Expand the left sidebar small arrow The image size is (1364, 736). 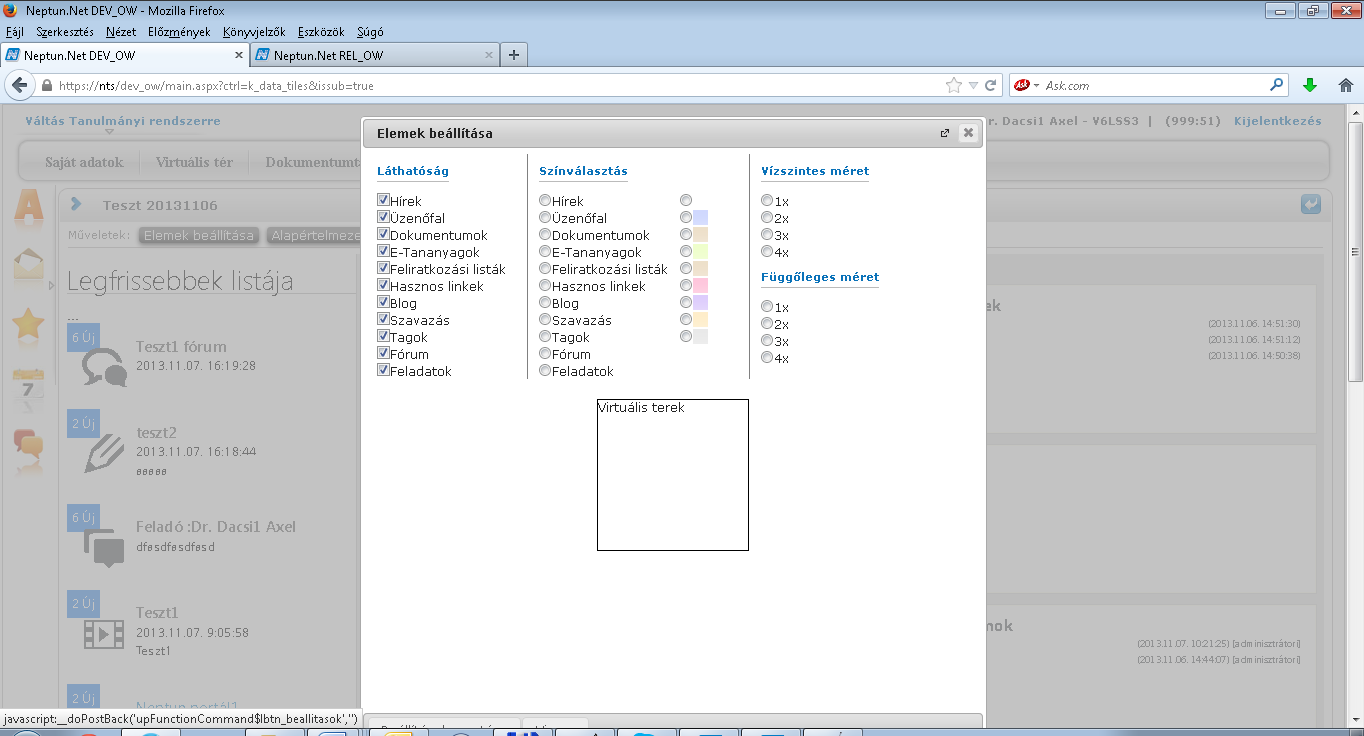(52, 286)
